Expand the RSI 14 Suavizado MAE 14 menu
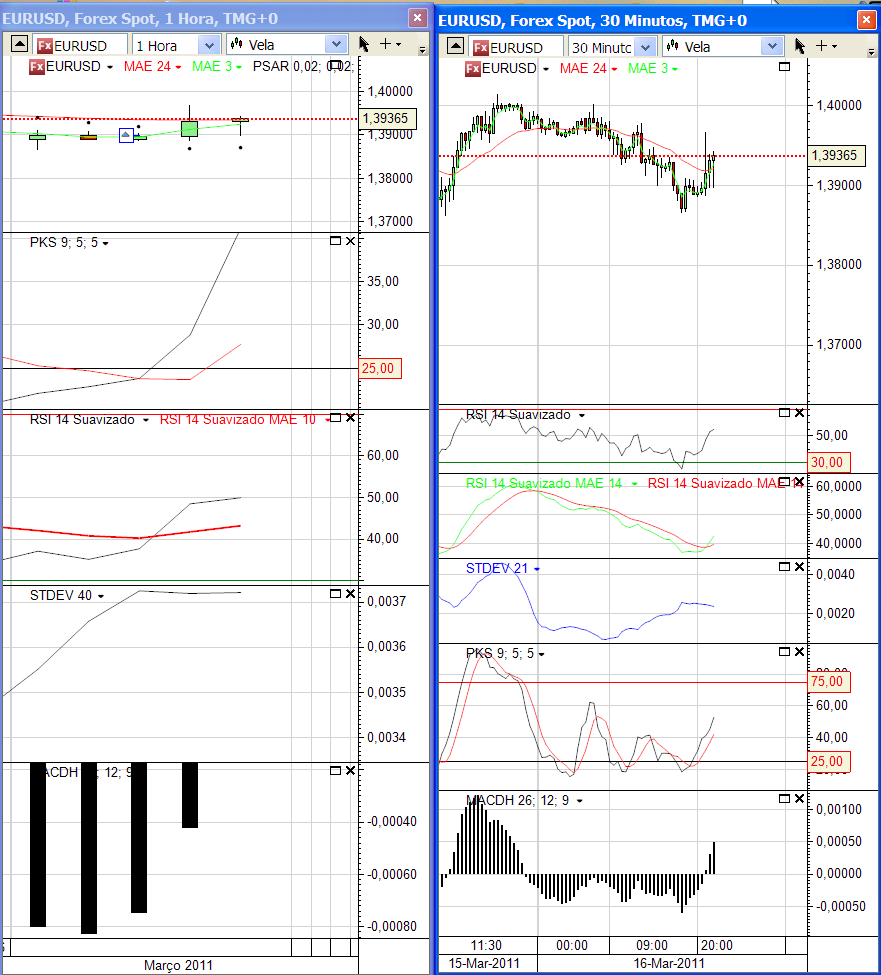The height and width of the screenshot is (975, 881). [x=634, y=484]
